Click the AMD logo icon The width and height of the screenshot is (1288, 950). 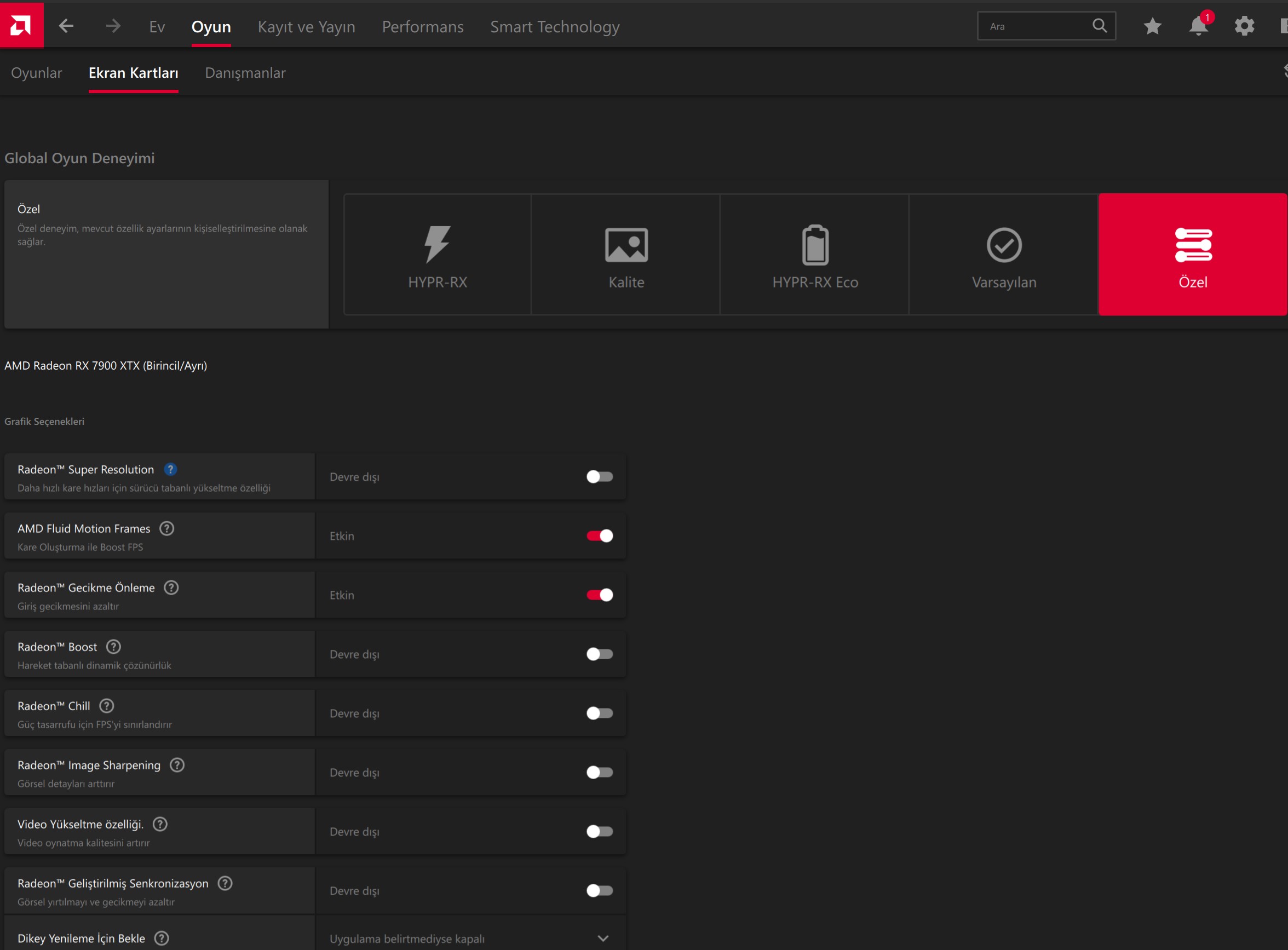(21, 26)
